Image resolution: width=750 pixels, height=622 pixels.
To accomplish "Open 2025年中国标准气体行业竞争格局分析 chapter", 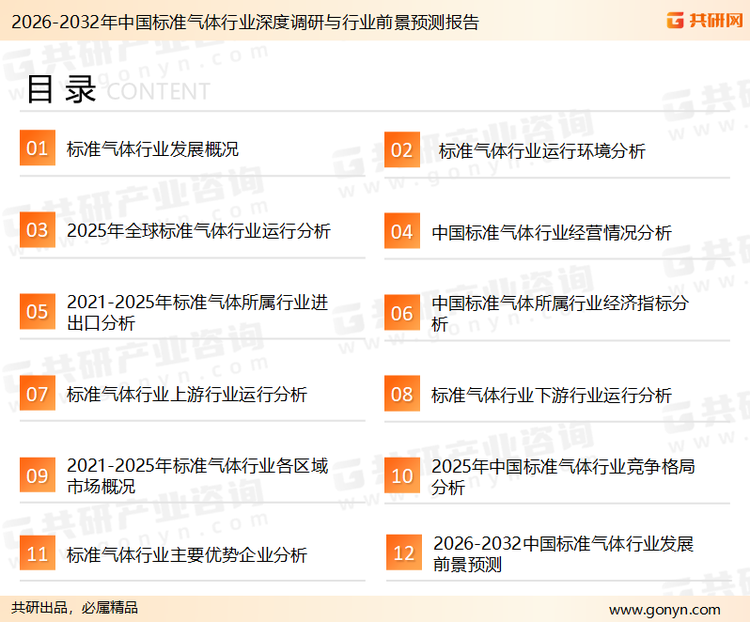I will click(x=563, y=476).
